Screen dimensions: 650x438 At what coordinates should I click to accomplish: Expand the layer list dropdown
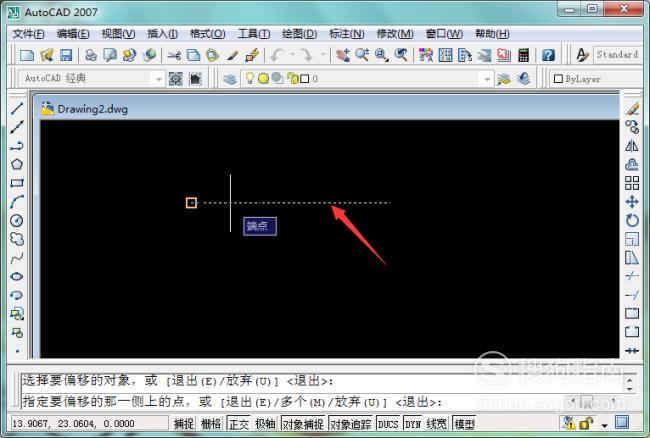[487, 79]
